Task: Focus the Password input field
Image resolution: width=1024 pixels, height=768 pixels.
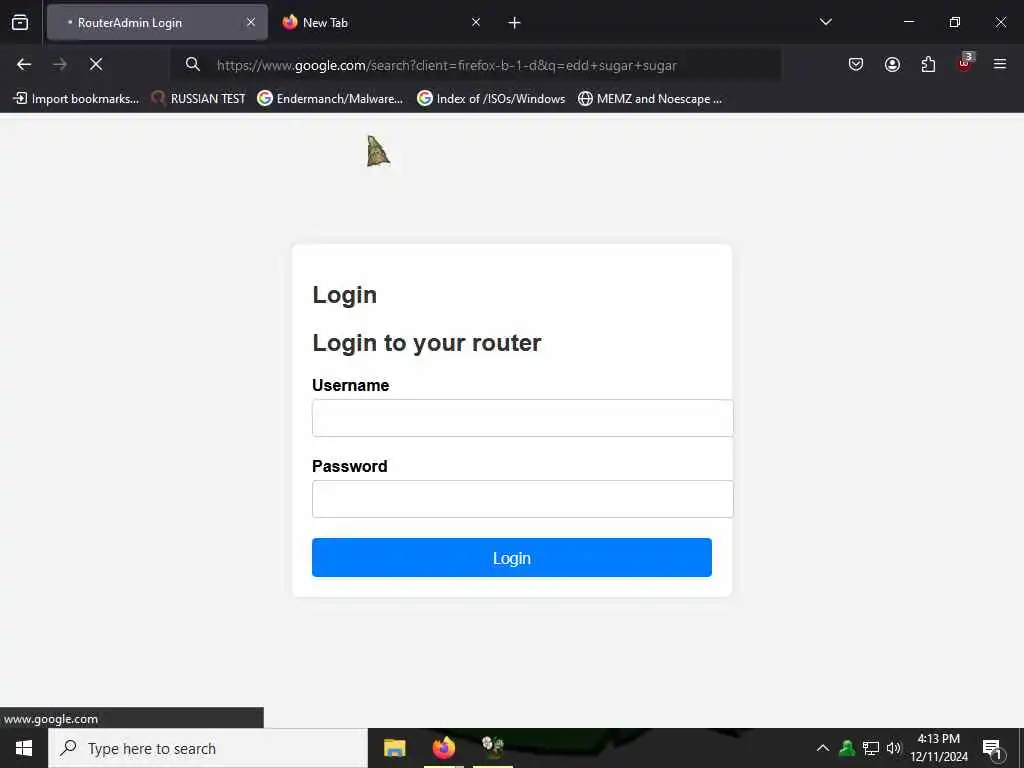Action: [522, 499]
